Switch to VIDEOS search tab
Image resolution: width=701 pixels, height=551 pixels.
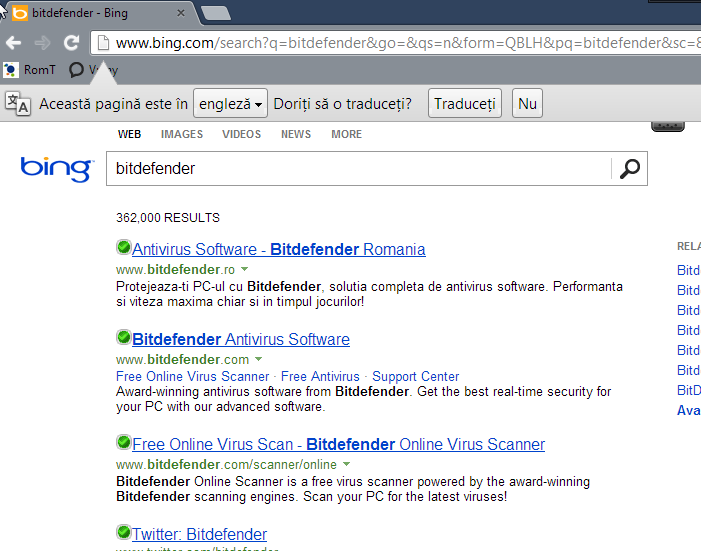point(241,134)
